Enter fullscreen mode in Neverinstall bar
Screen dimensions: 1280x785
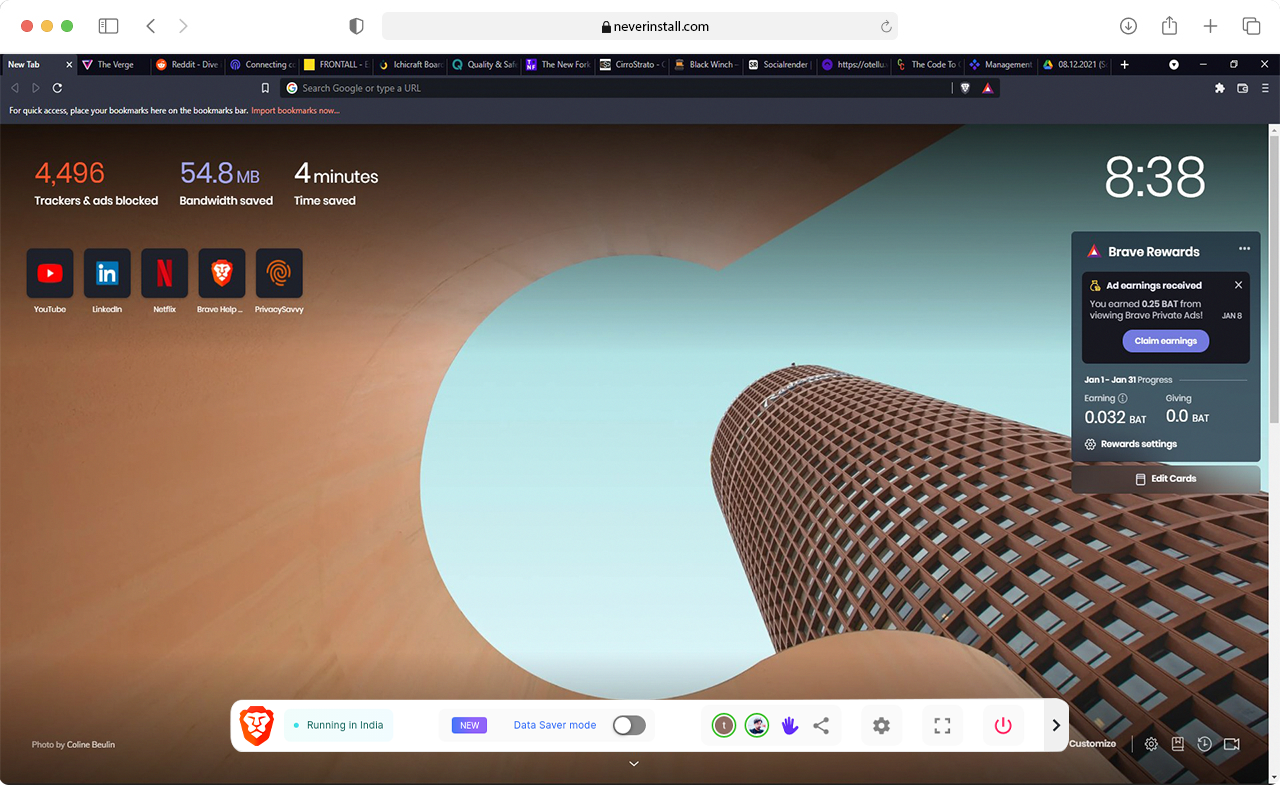pyautogui.click(x=942, y=726)
